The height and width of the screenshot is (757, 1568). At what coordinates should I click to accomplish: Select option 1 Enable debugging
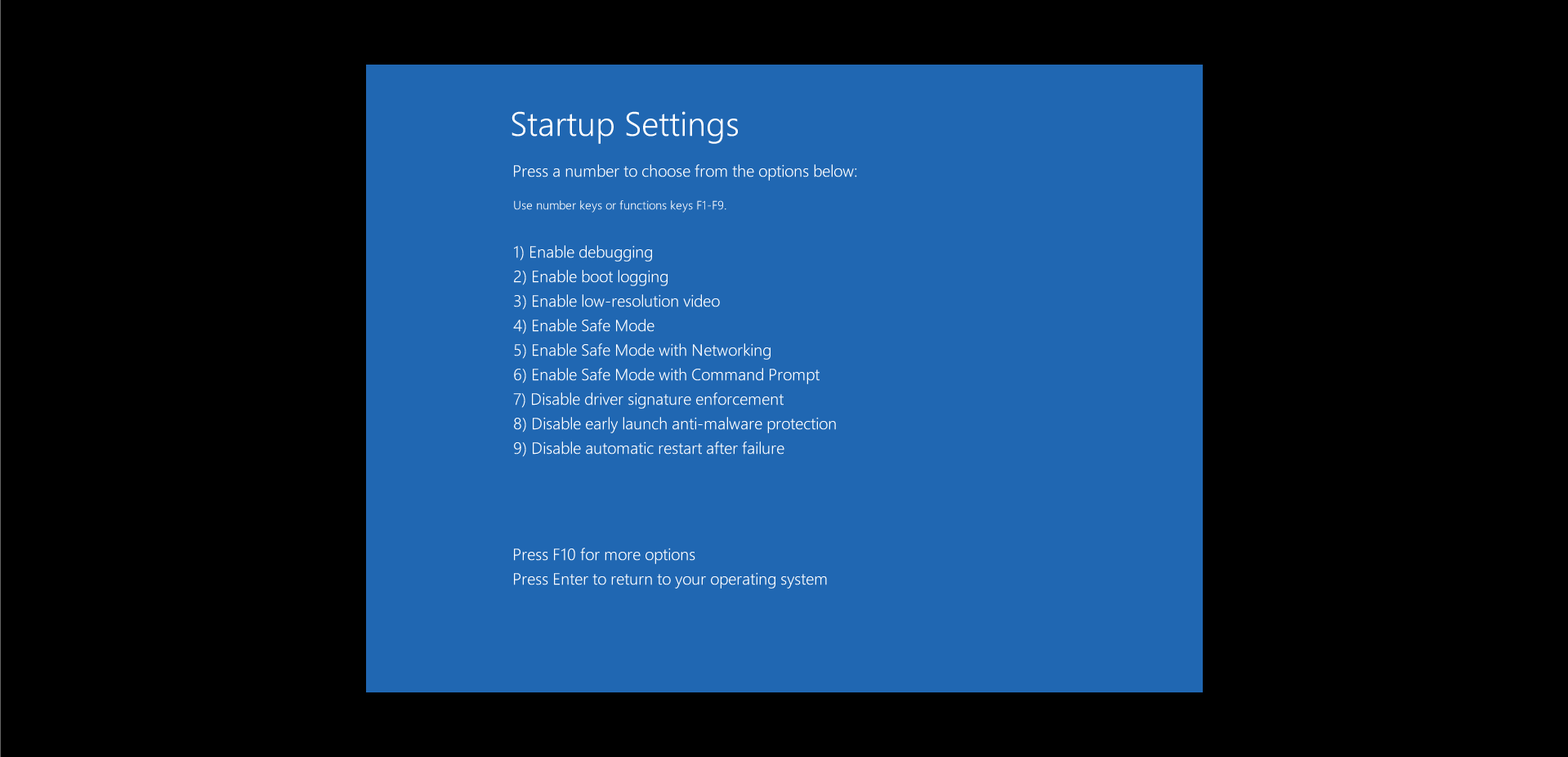tap(583, 253)
